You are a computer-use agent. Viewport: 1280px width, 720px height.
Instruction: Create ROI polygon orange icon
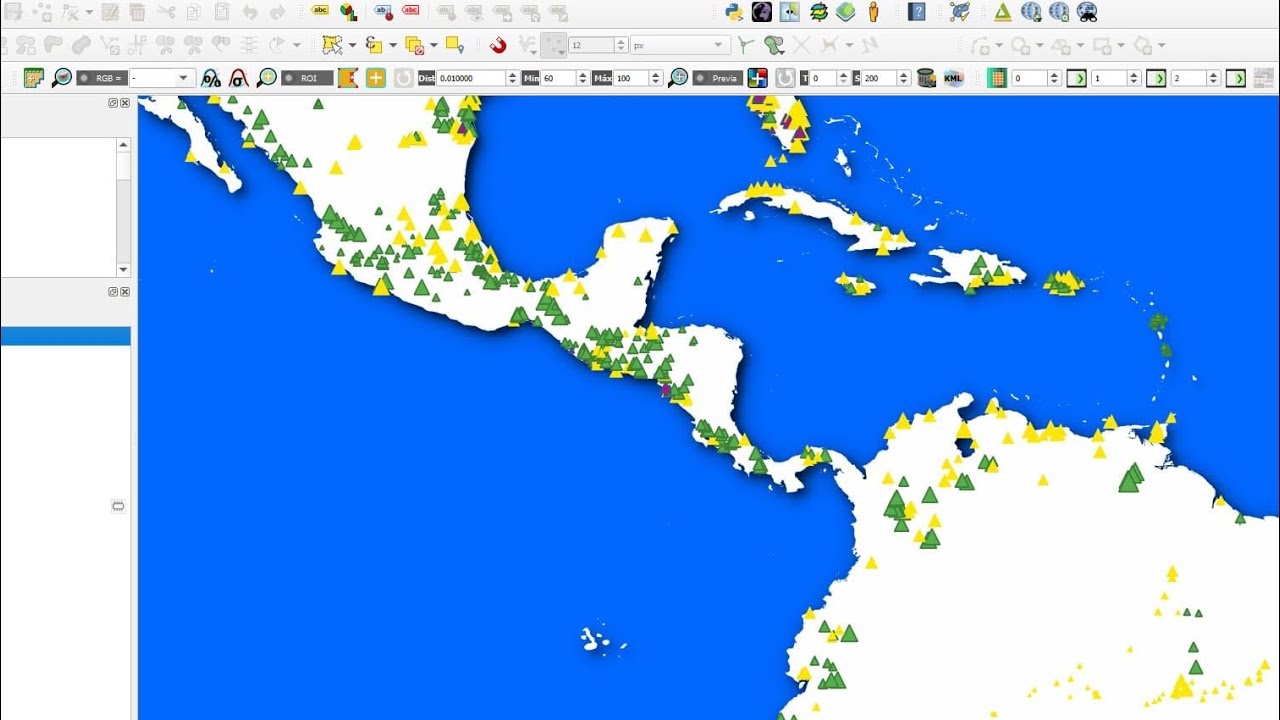click(348, 78)
